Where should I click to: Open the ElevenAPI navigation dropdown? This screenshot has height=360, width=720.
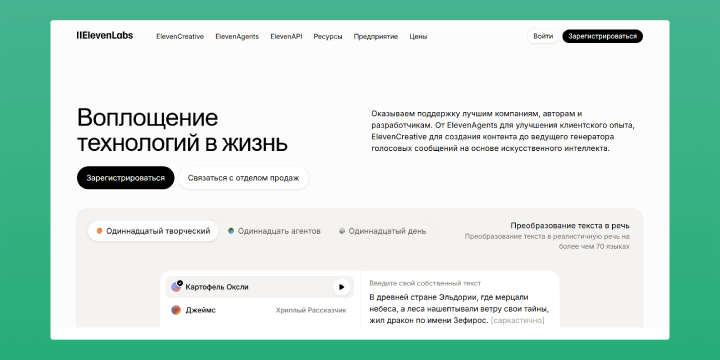click(x=286, y=37)
